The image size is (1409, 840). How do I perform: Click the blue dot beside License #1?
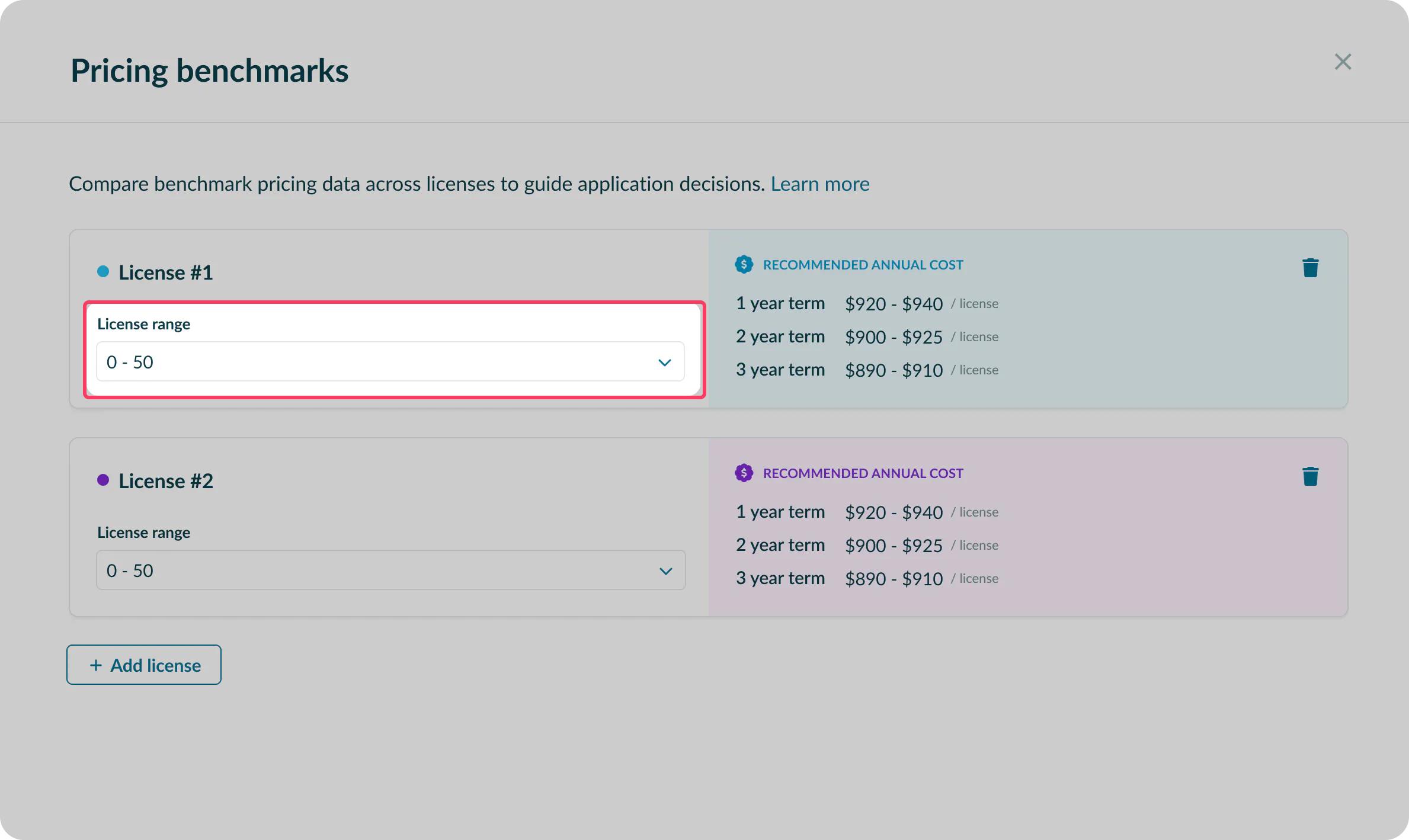pyautogui.click(x=103, y=272)
